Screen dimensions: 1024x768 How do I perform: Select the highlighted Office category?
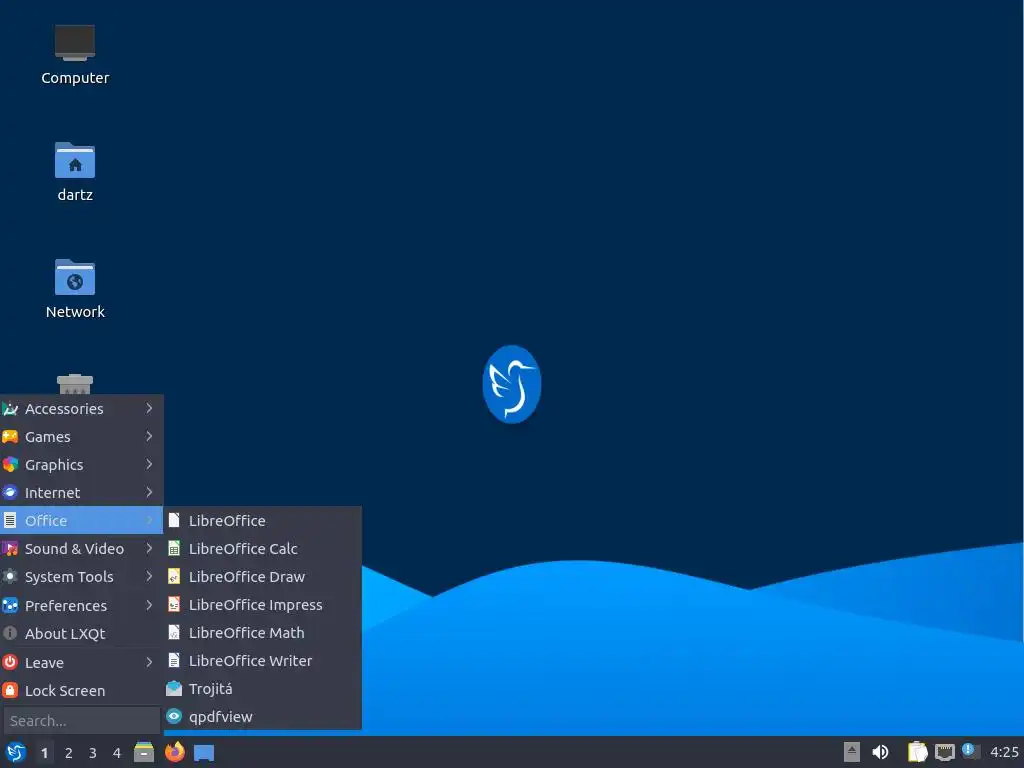81,520
